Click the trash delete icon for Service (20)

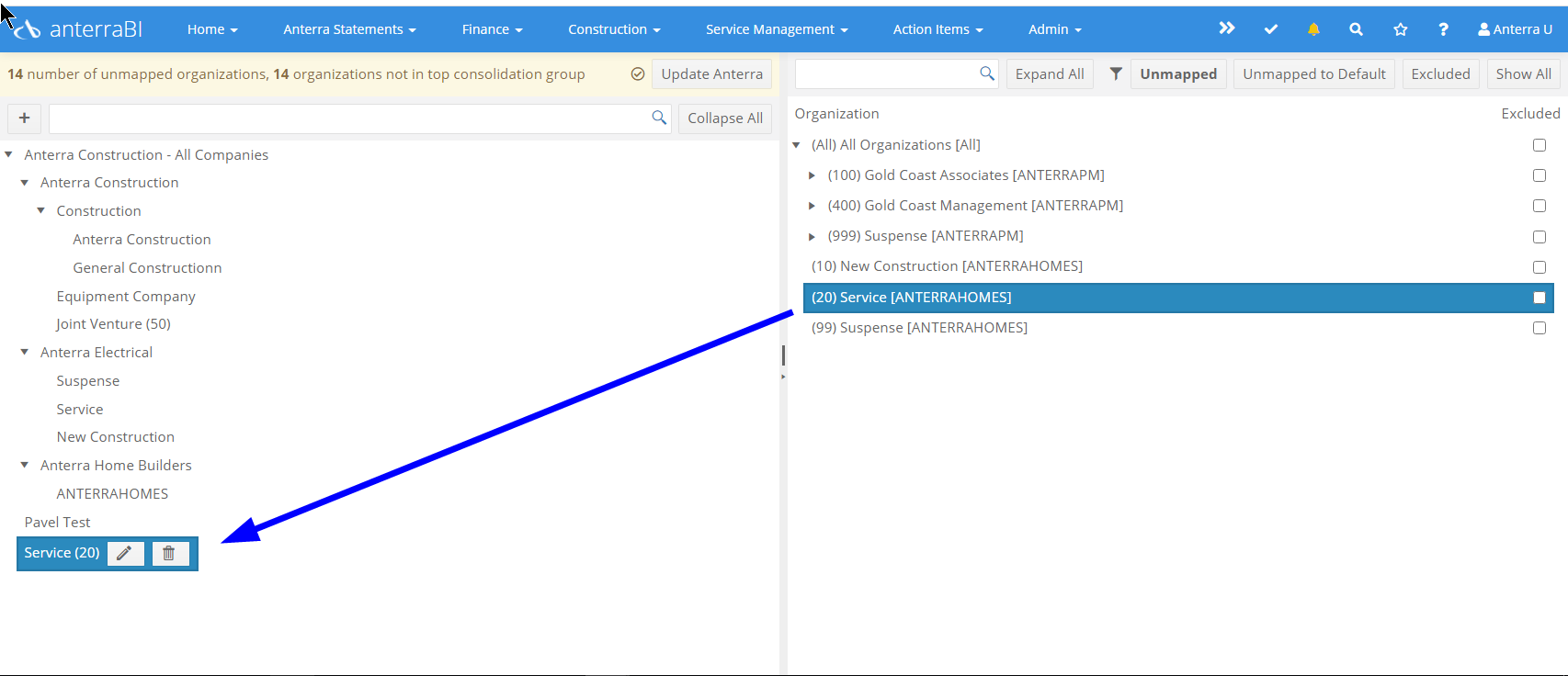pyautogui.click(x=169, y=553)
